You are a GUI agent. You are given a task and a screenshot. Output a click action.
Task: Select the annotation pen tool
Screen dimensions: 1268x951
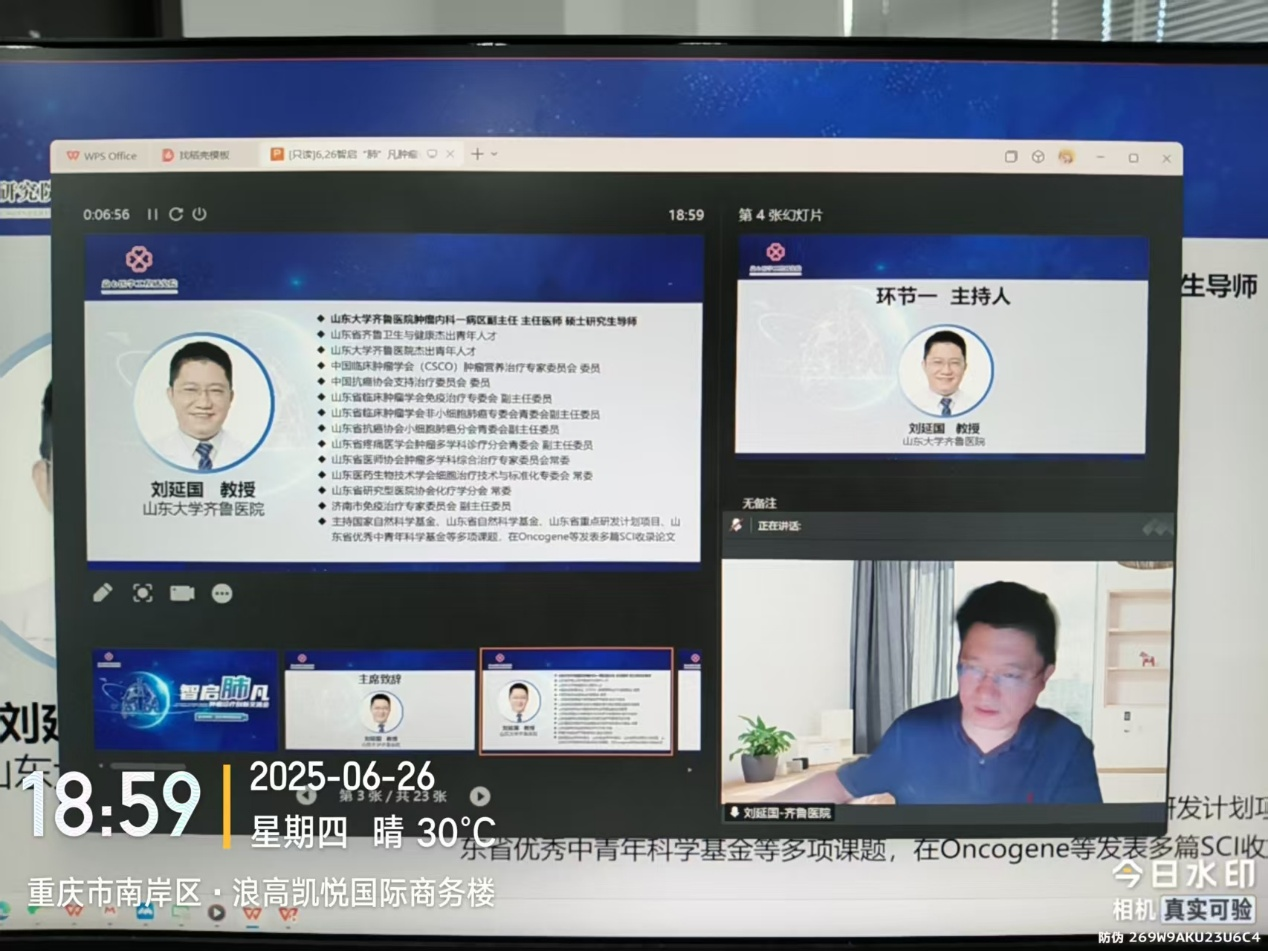coord(103,592)
